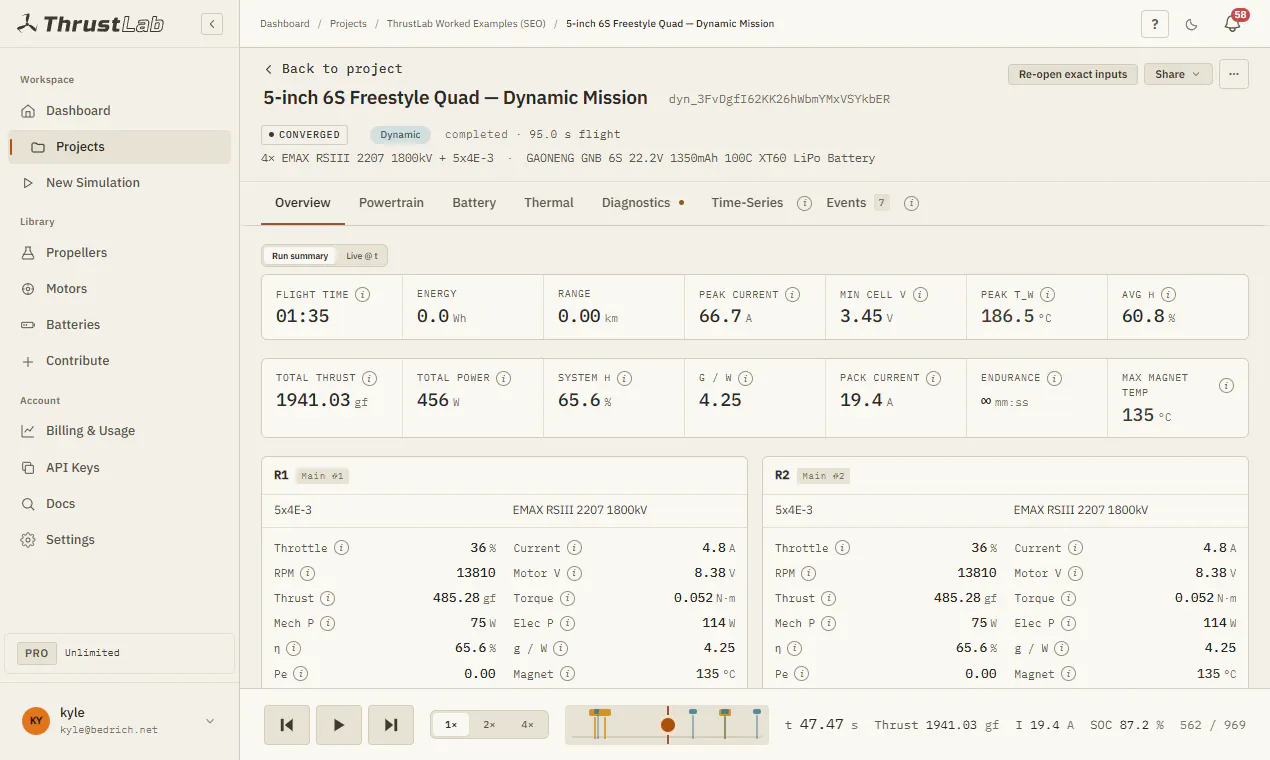Set playback speed to 1×
1270x760 pixels.
[451, 725]
